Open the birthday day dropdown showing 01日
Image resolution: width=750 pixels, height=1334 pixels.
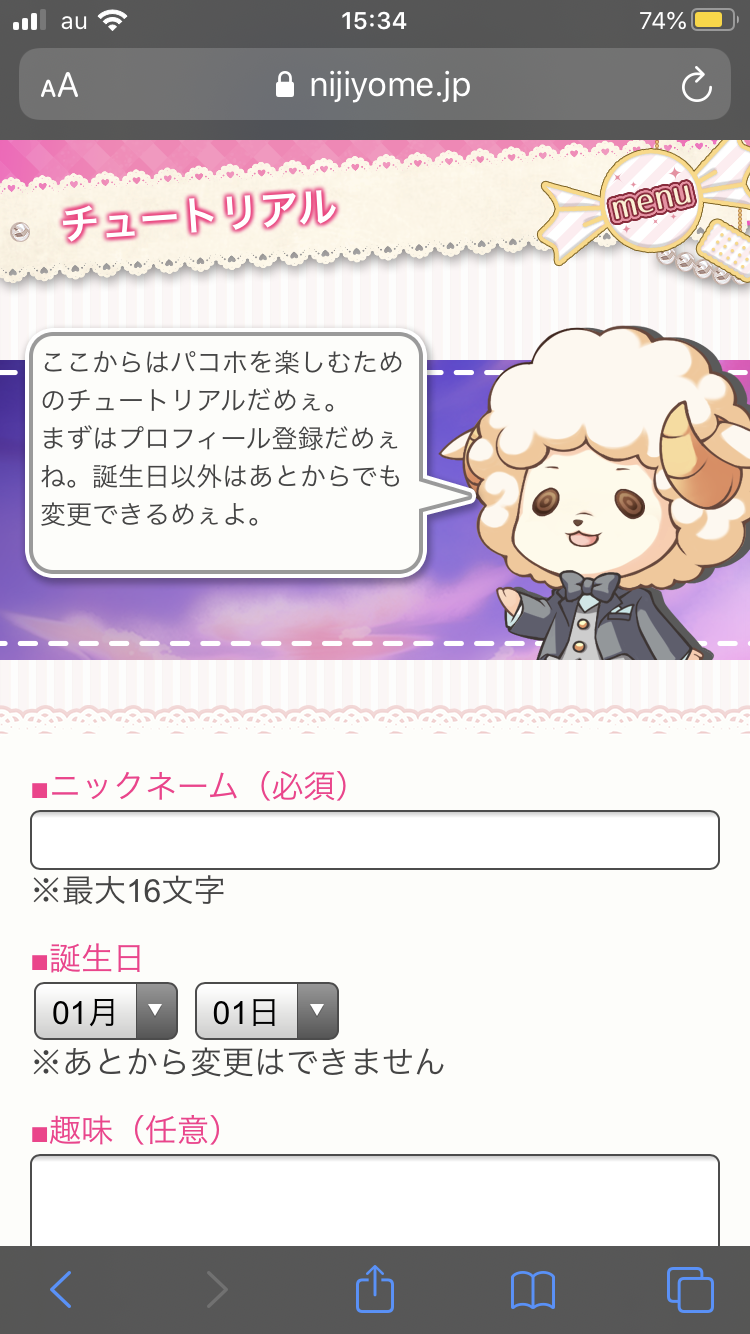point(267,1011)
